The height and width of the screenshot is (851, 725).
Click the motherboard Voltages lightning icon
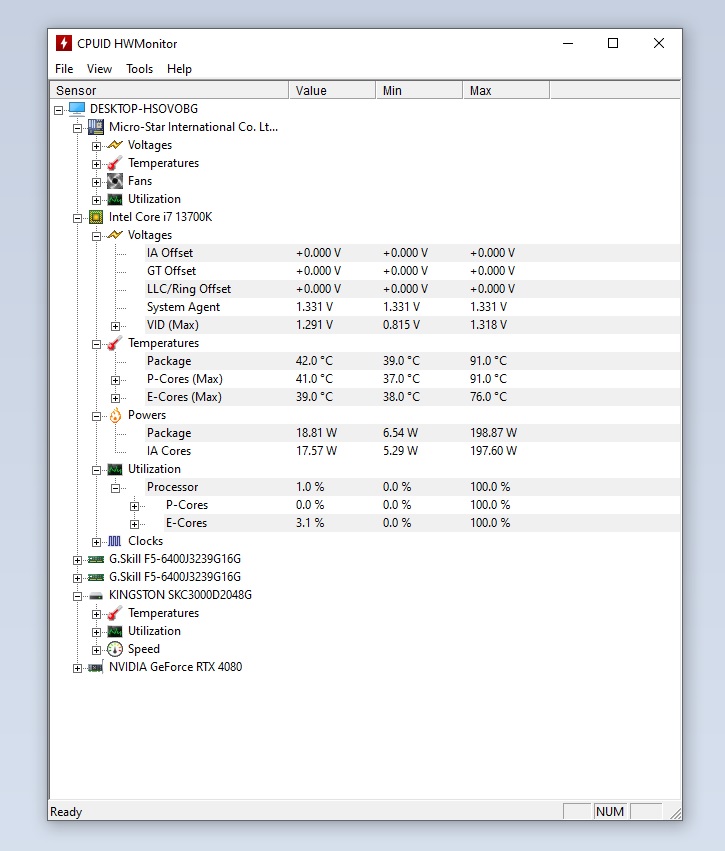(115, 145)
